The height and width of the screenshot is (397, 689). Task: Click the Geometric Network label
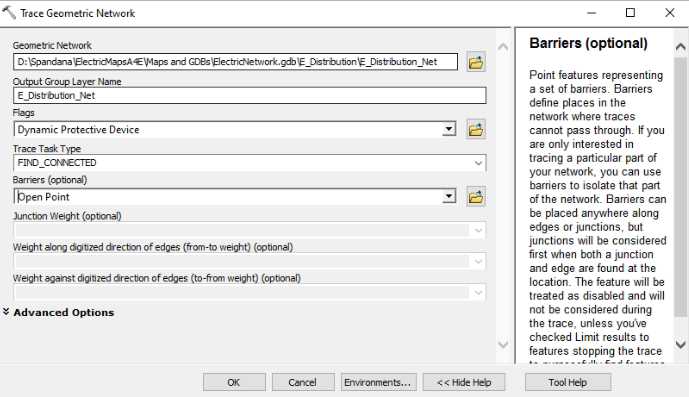(x=52, y=45)
